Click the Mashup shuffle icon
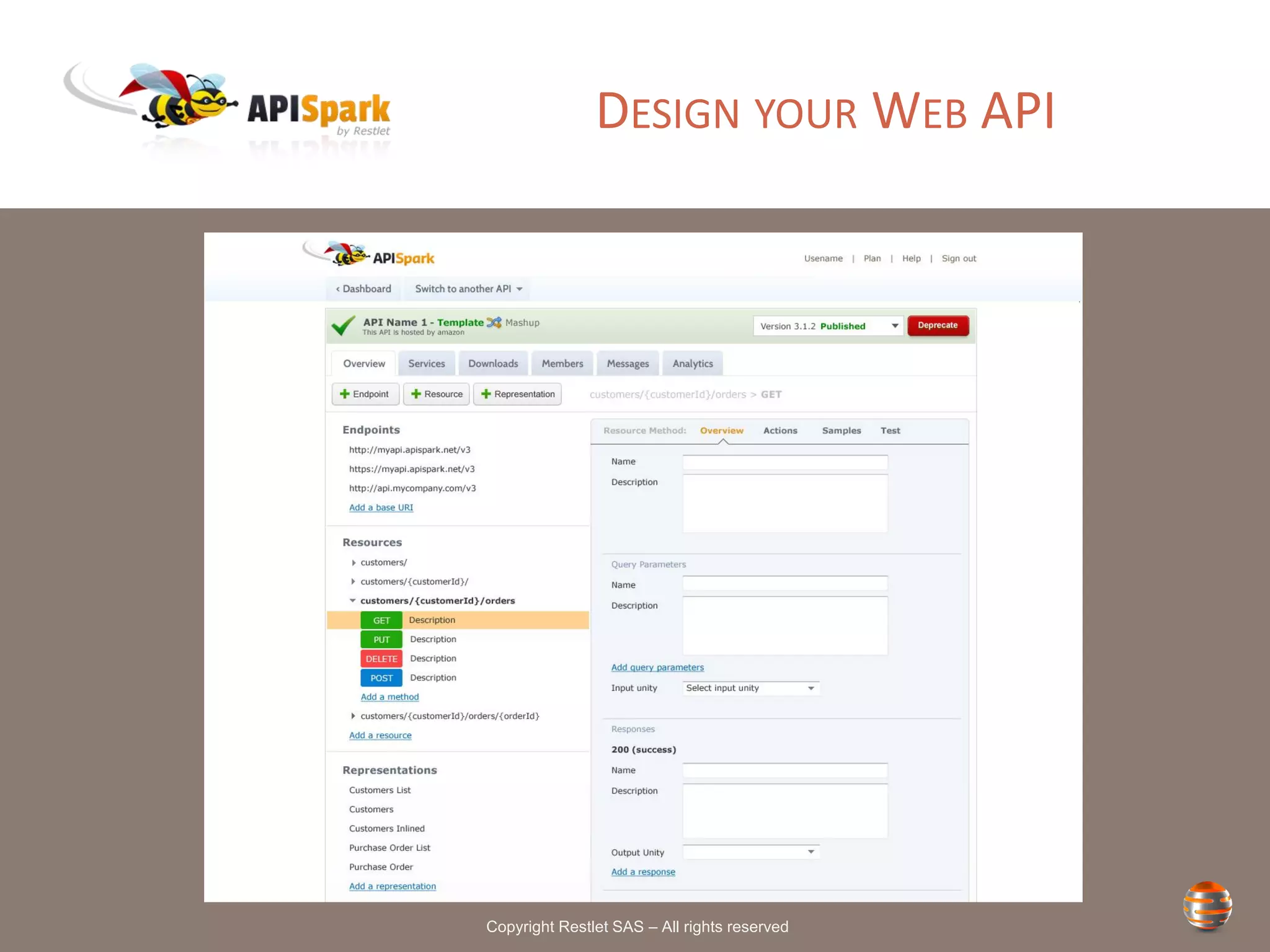The image size is (1270, 952). coord(494,322)
